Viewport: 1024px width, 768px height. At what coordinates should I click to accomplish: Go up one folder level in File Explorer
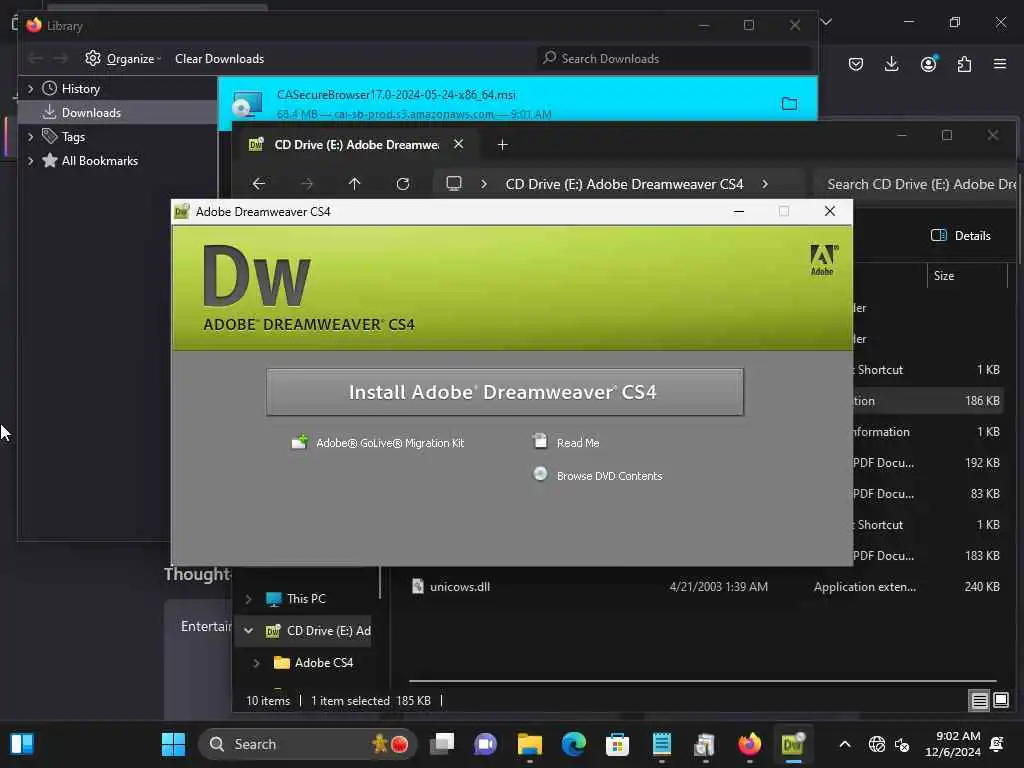coord(355,184)
